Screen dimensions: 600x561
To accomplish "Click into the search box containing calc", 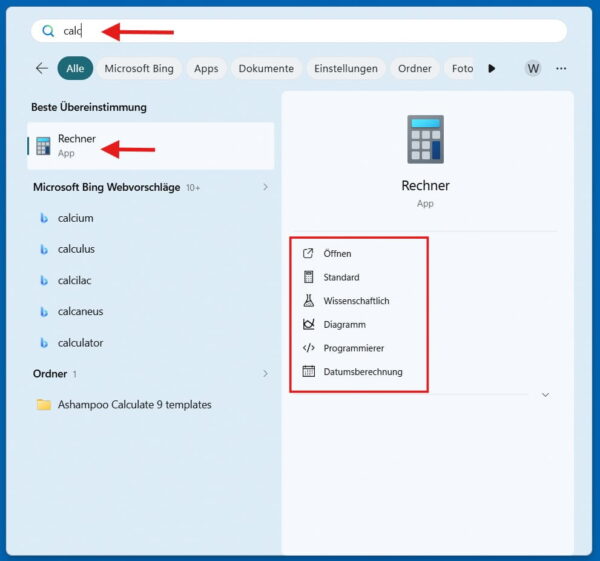I will pyautogui.click(x=299, y=31).
